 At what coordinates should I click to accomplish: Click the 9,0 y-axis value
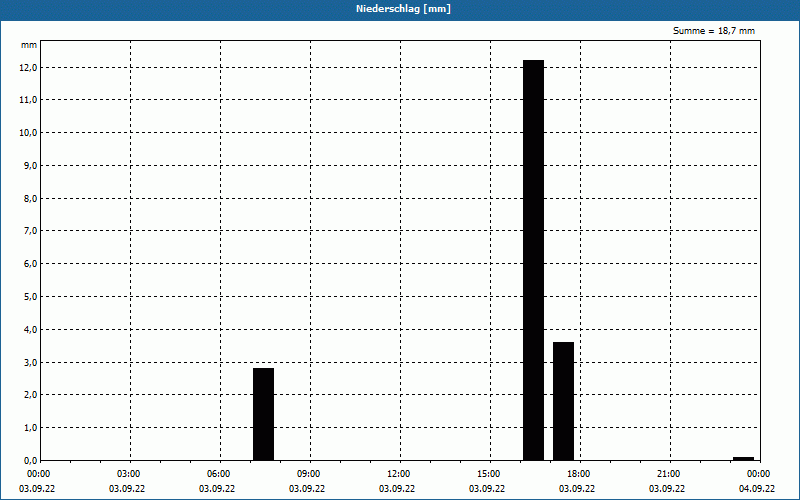coord(31,165)
